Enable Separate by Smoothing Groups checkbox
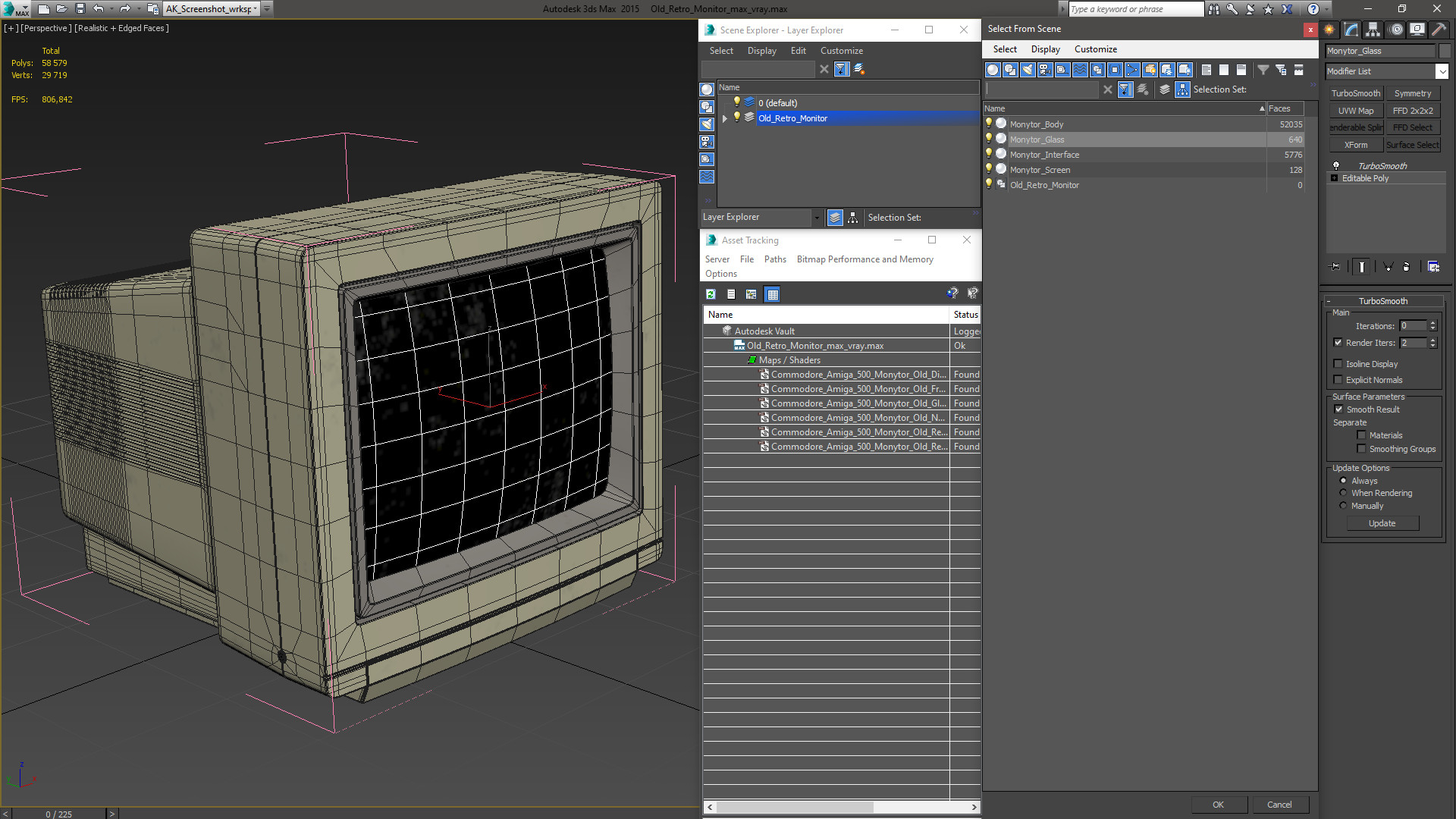 1361,449
